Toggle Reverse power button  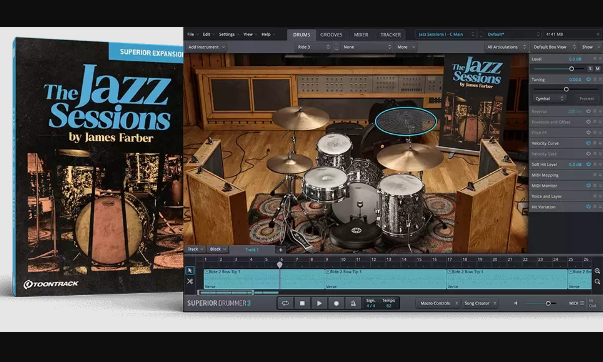coord(588,111)
